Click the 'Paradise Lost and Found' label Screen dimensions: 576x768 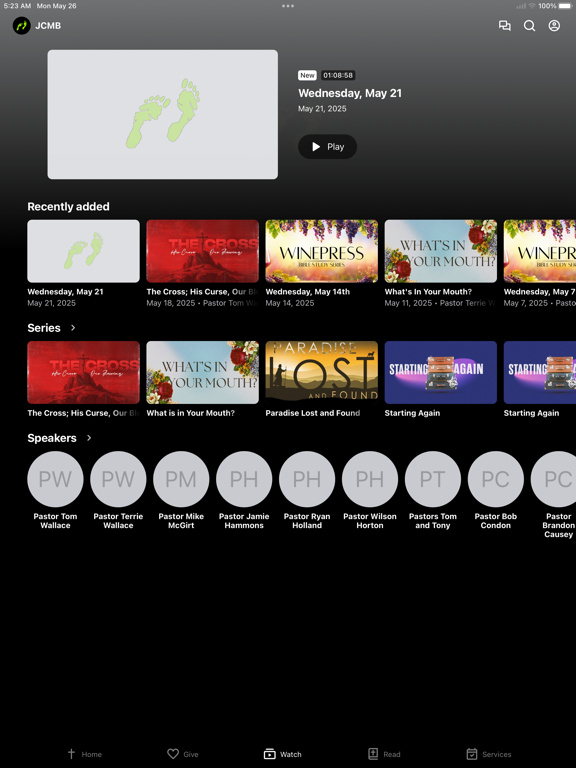312,413
